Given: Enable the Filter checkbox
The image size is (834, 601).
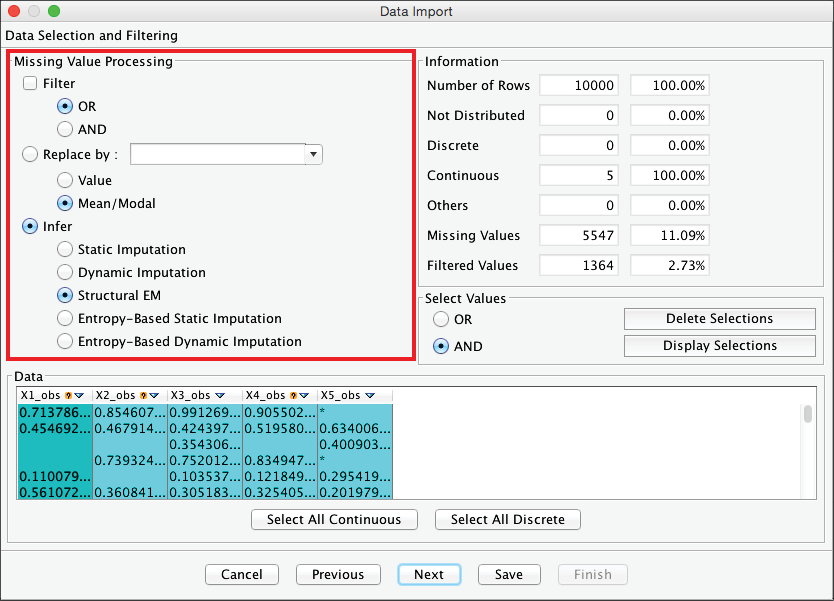Looking at the screenshot, I should tap(31, 84).
